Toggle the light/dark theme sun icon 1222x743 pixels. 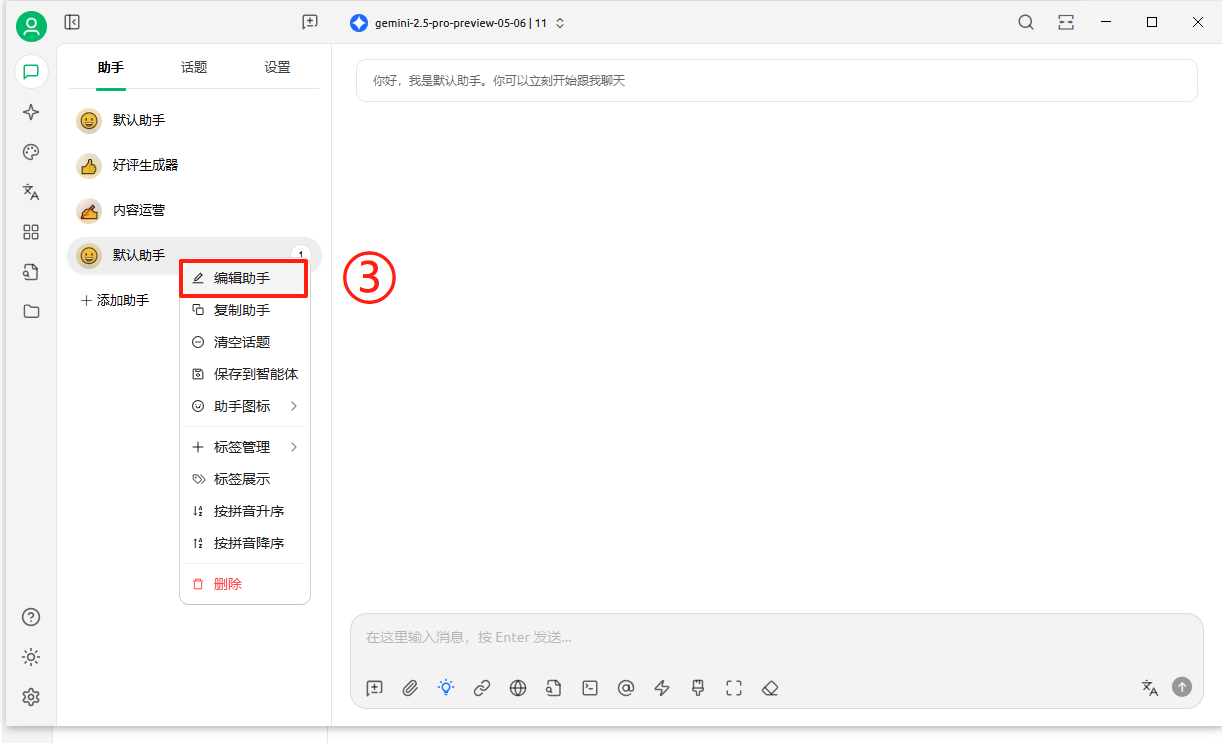coord(31,657)
